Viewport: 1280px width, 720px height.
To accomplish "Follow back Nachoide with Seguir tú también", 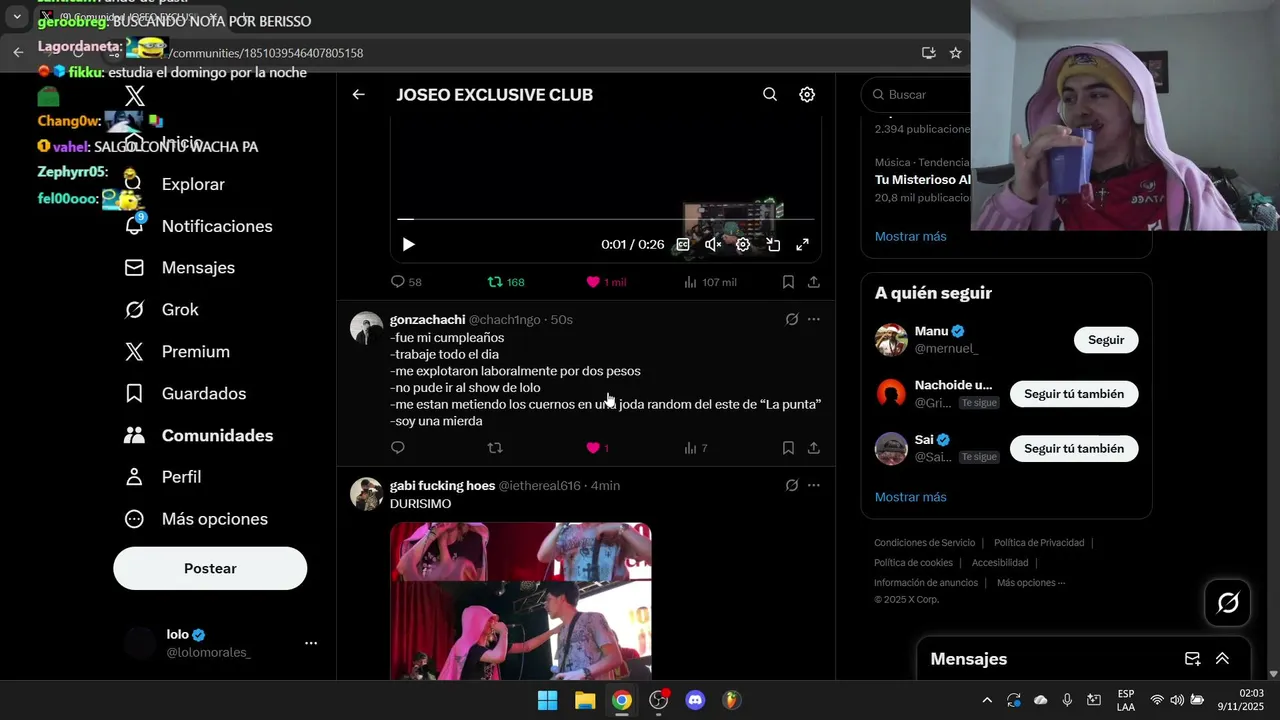I will point(1074,394).
